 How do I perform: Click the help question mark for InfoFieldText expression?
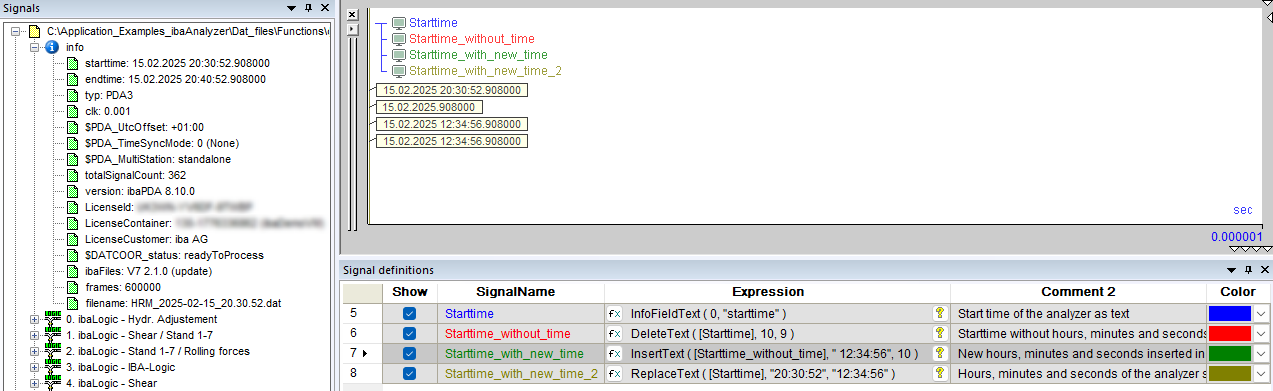[939, 313]
